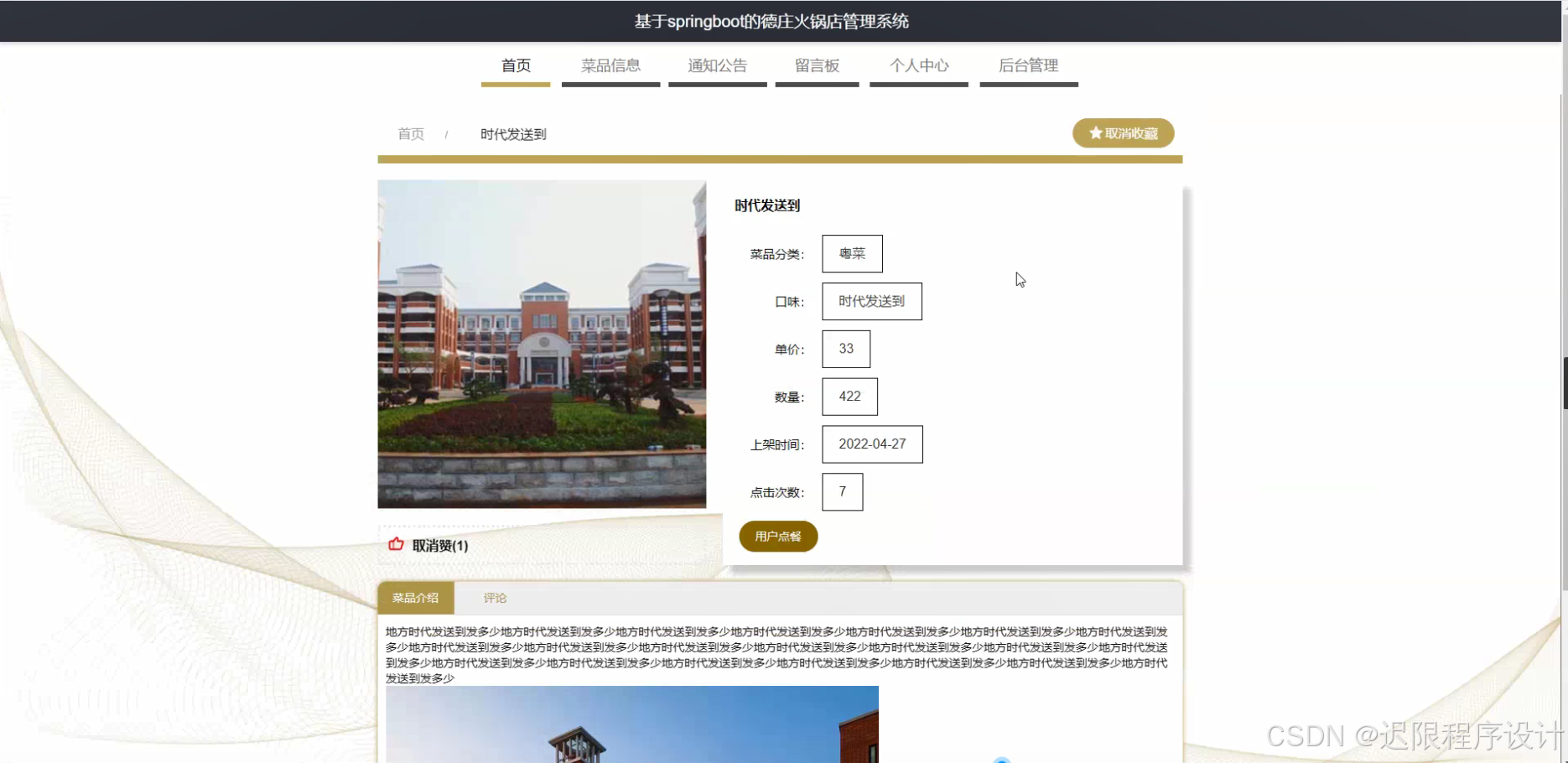Click the 单价 value 33
Image resolution: width=1568 pixels, height=763 pixels.
click(846, 349)
